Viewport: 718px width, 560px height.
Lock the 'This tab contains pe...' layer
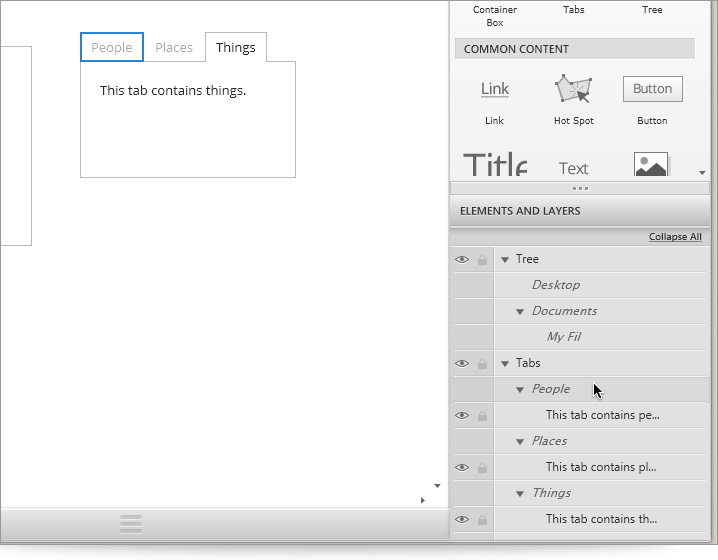[482, 415]
